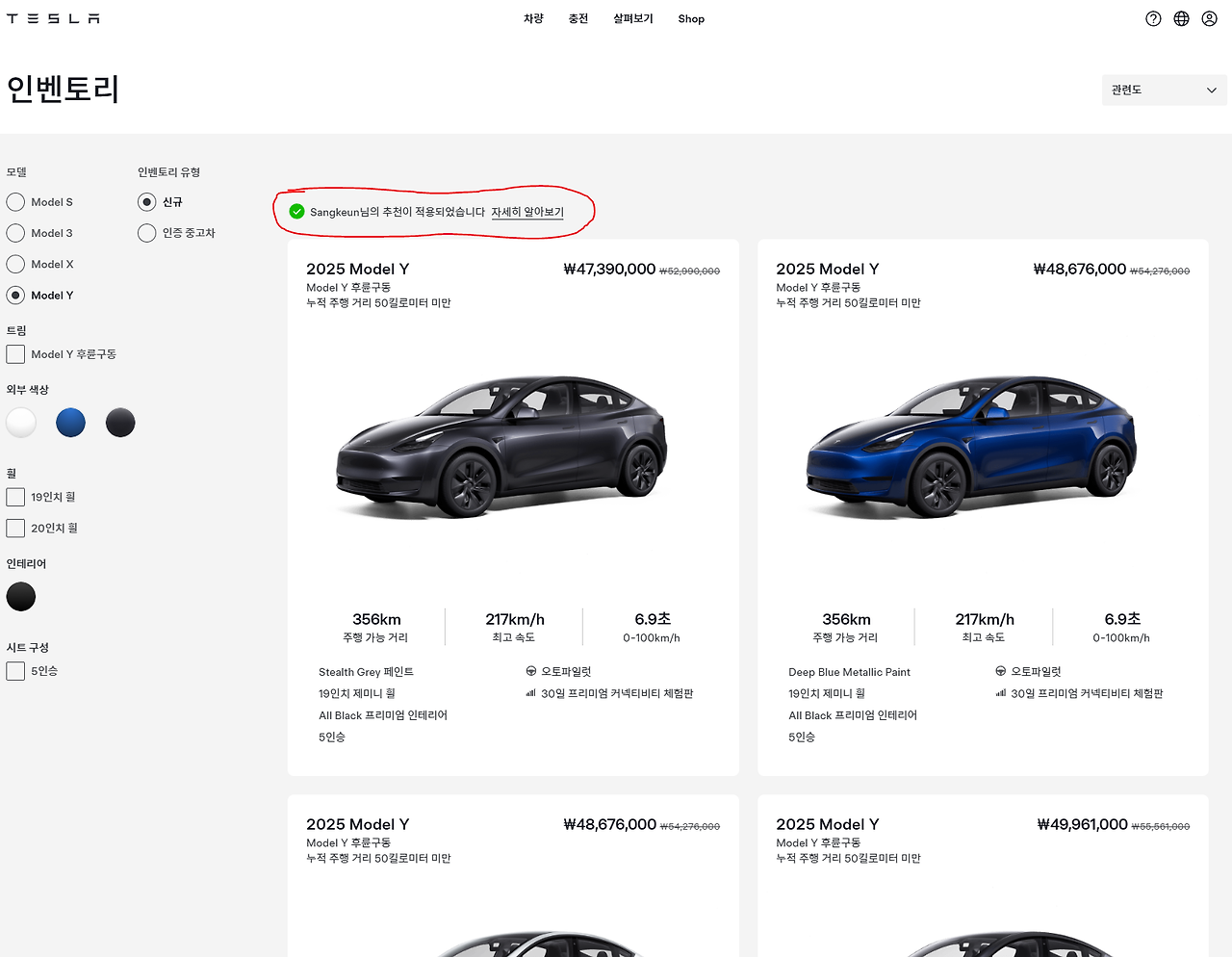Pick the dark grey exterior color swatch
The height and width of the screenshot is (957, 1232).
(x=120, y=423)
